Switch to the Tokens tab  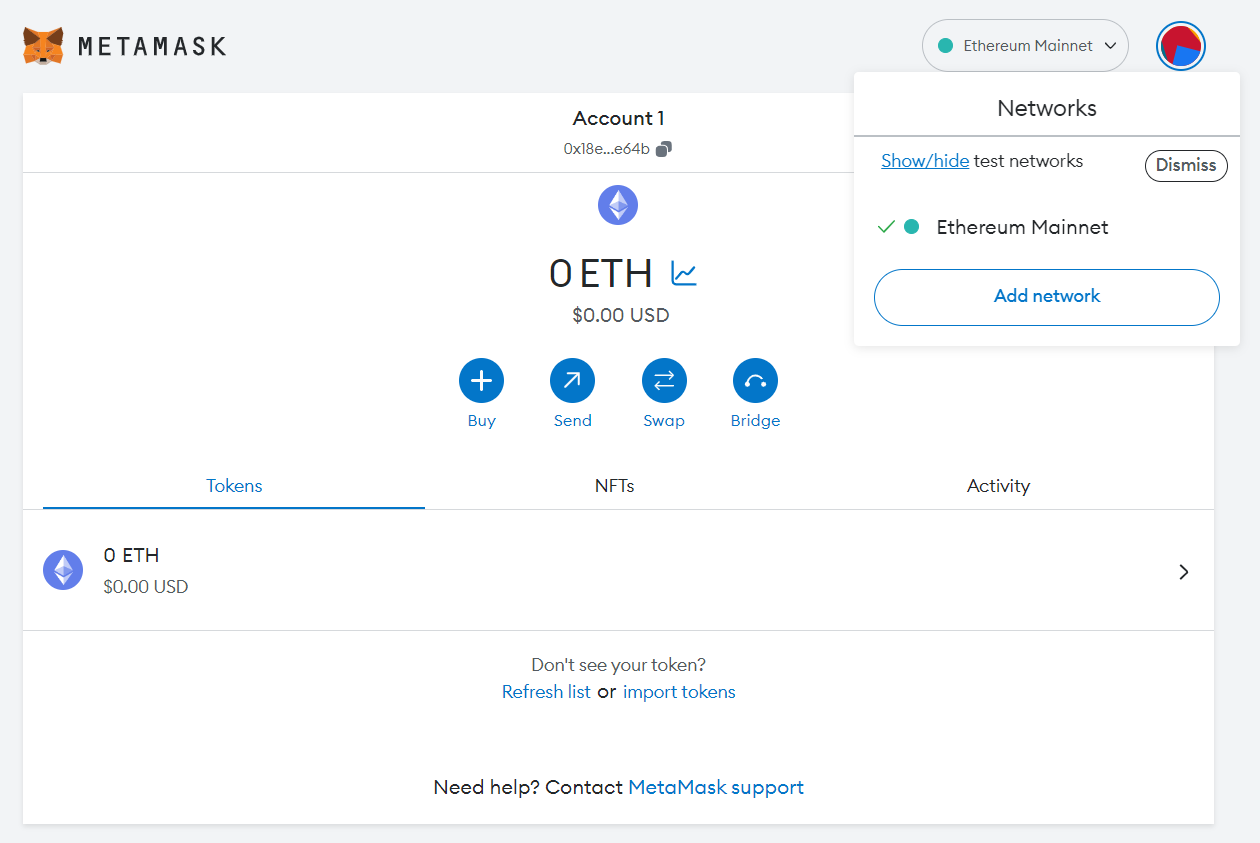click(x=234, y=486)
